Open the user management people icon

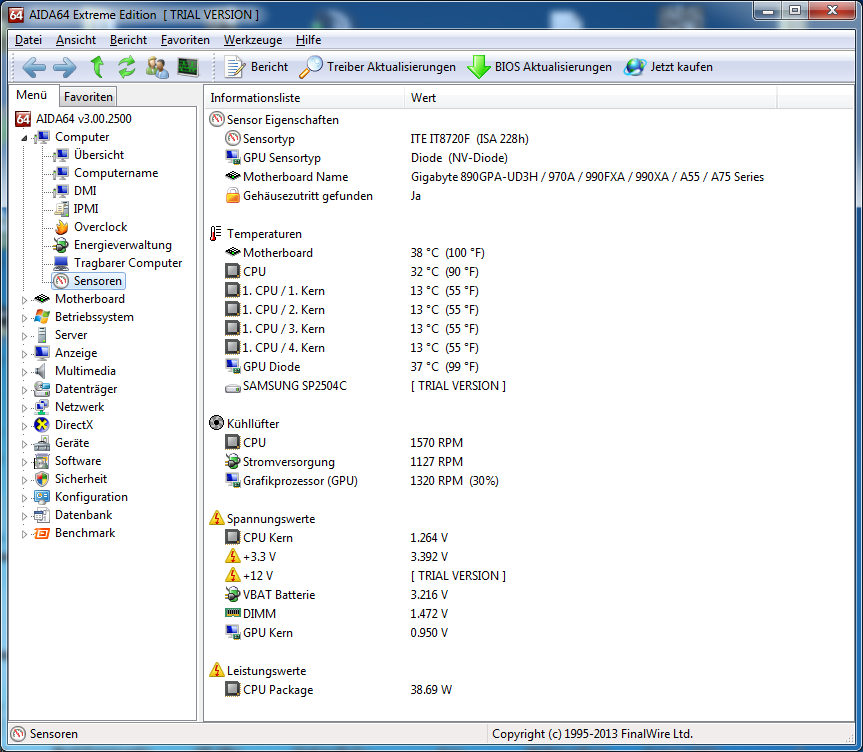click(x=157, y=67)
